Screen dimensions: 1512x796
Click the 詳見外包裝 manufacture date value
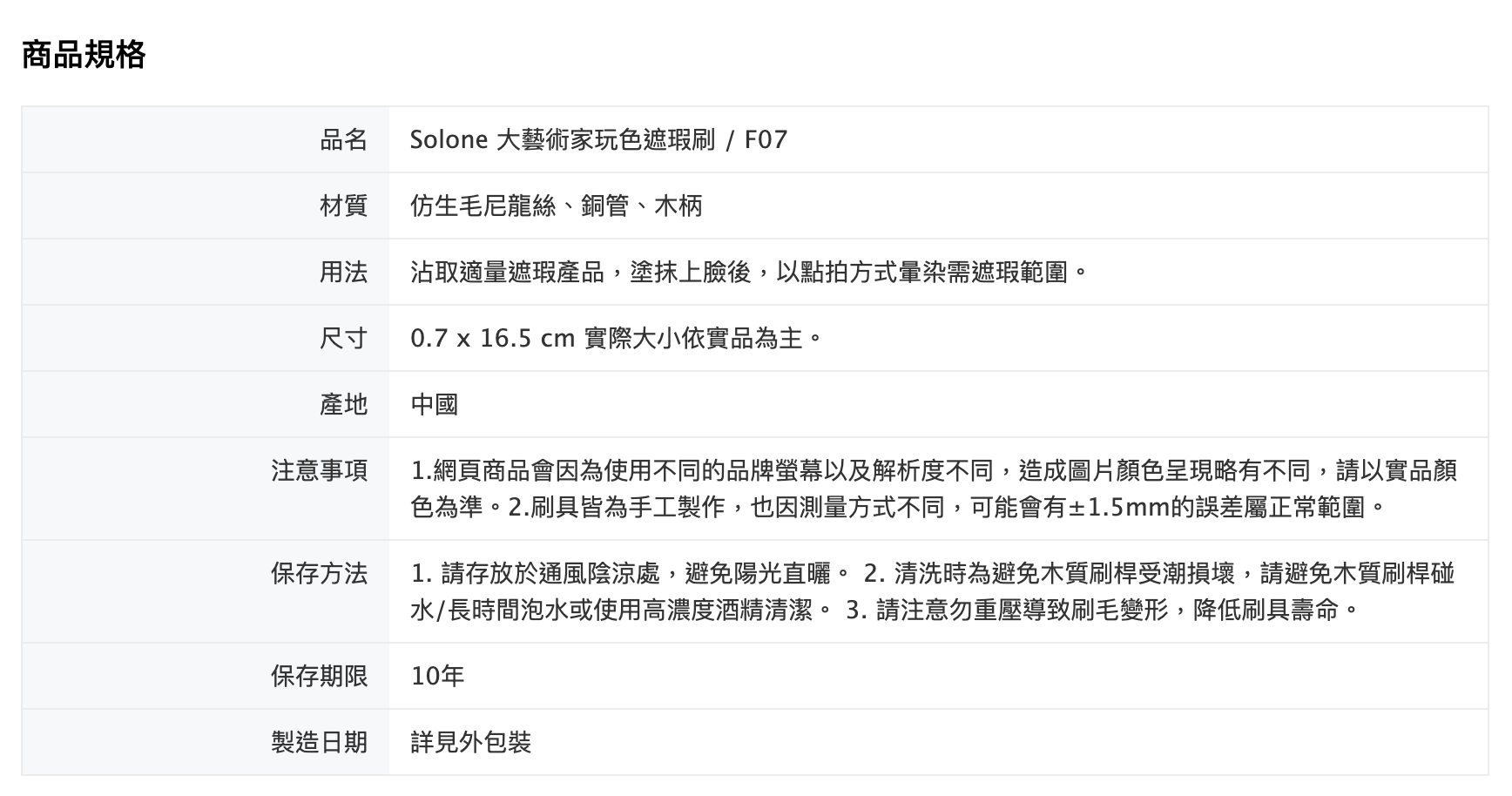(x=470, y=743)
